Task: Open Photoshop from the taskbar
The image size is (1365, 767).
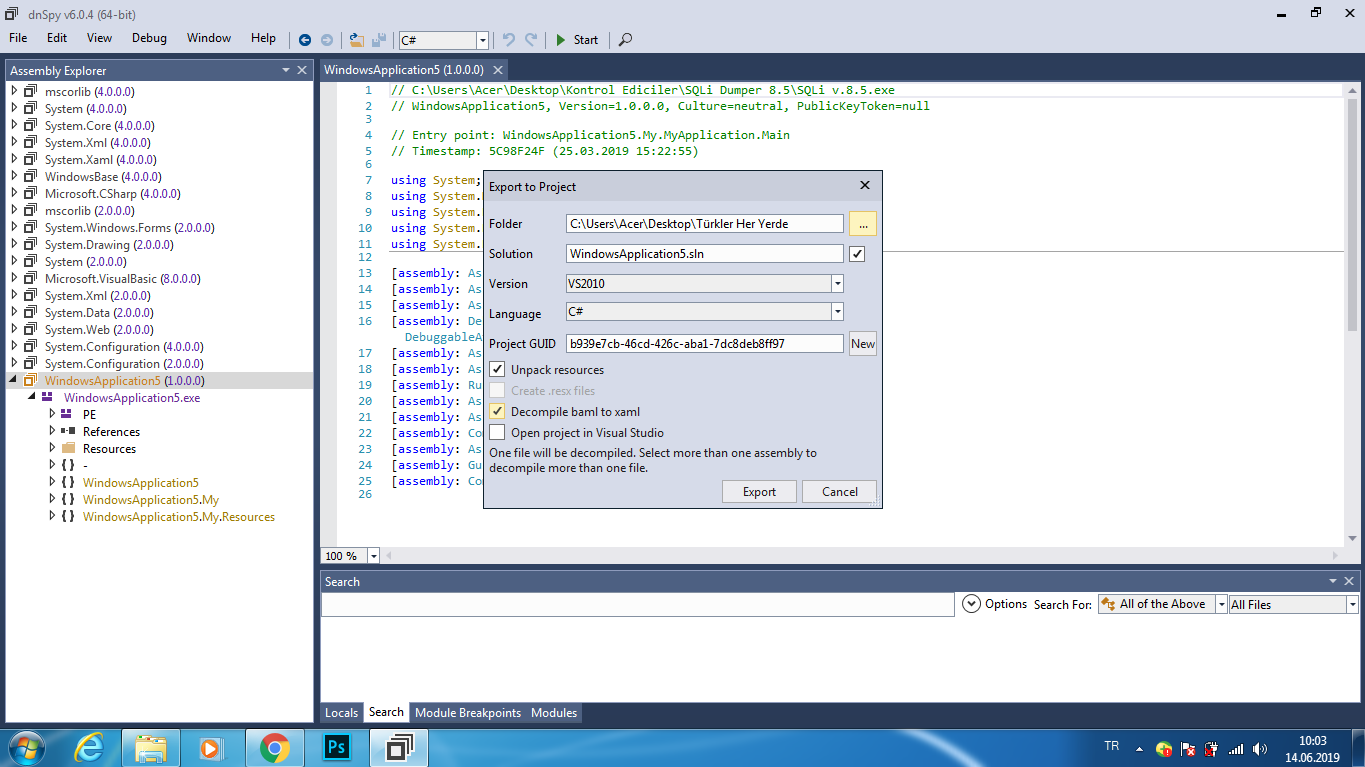Action: (336, 747)
